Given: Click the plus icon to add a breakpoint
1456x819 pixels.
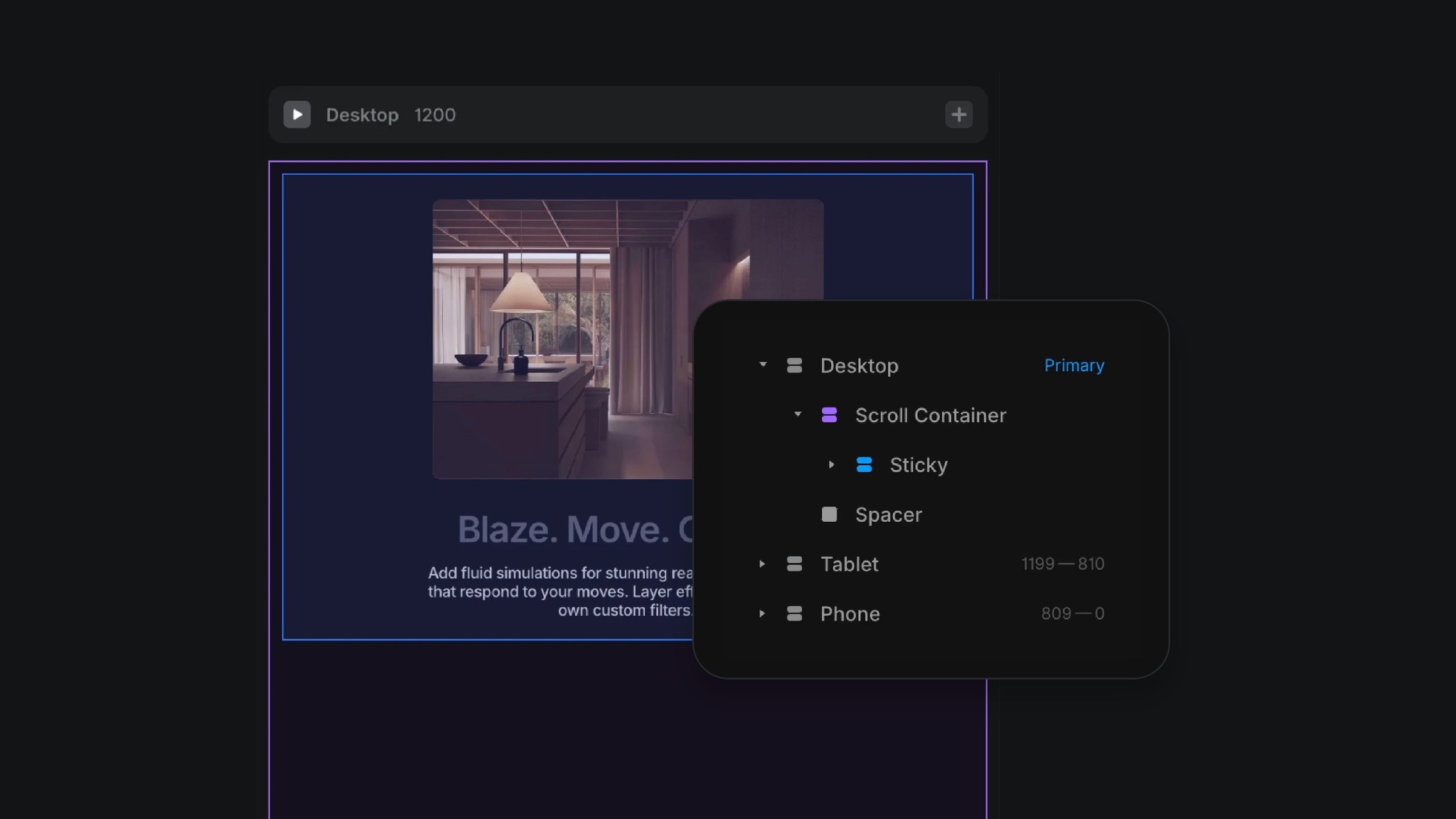Looking at the screenshot, I should click(x=958, y=114).
